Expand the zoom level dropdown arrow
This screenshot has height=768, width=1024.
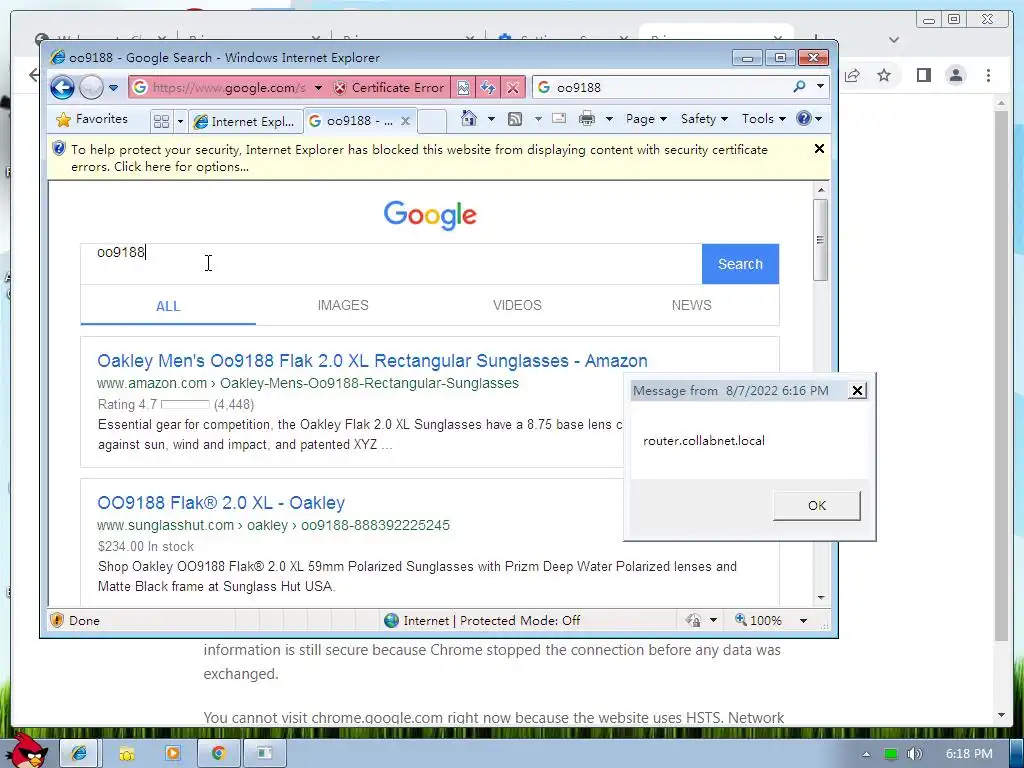[803, 620]
